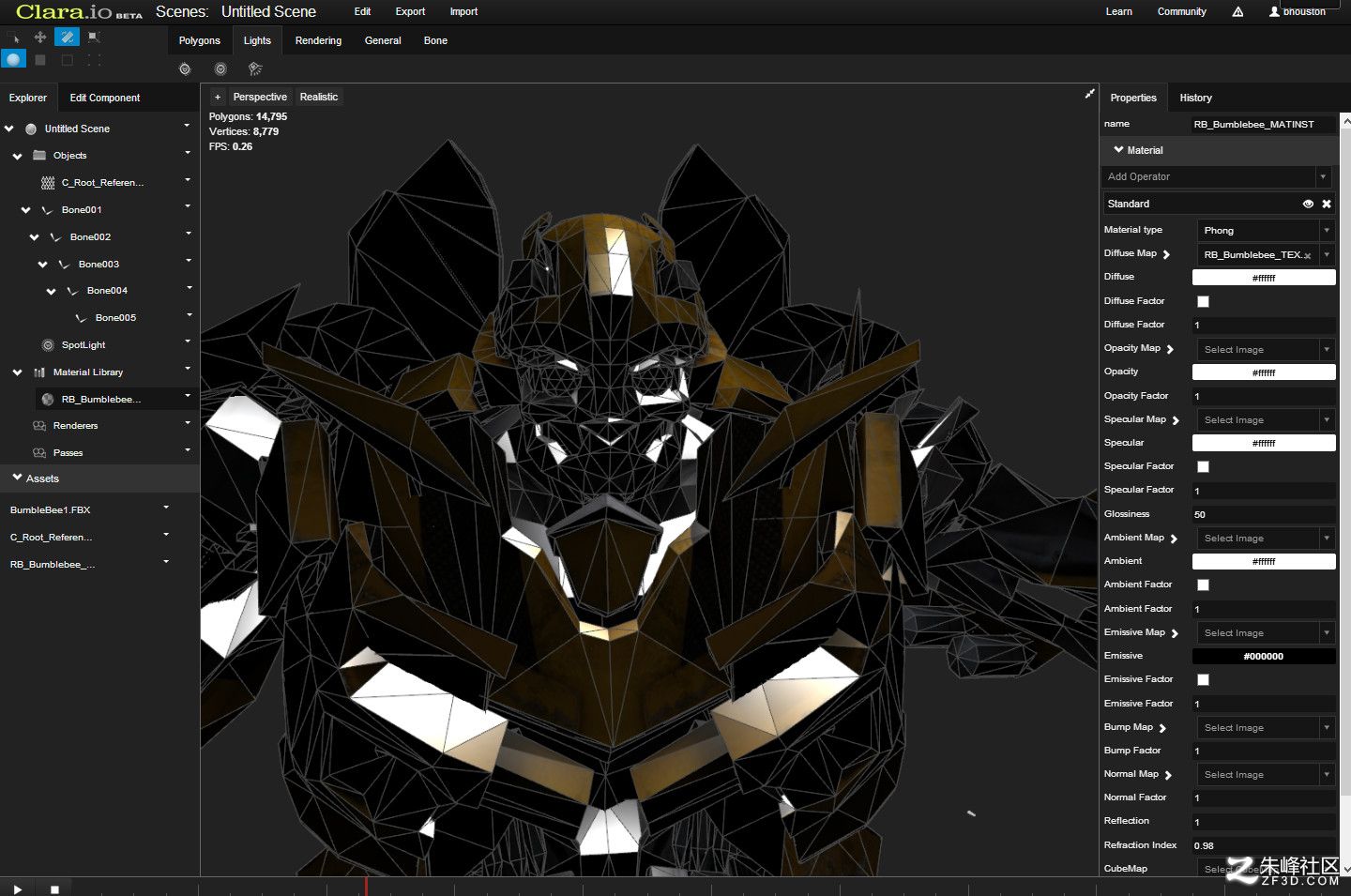Toggle the Diffuse Factor checkbox
The image size is (1351, 896).
pyautogui.click(x=1203, y=301)
